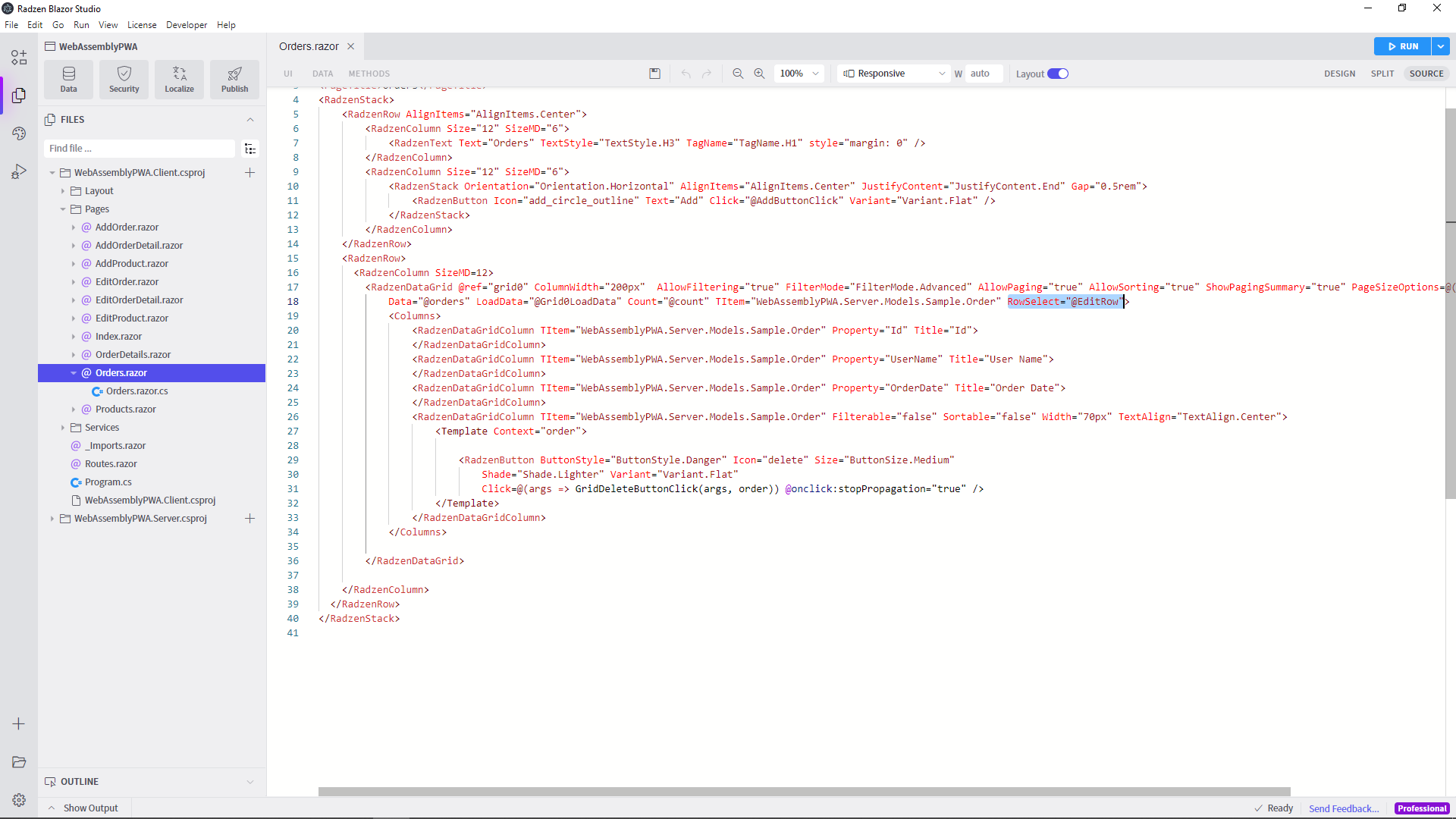Open _Imports.razor file

tap(115, 446)
